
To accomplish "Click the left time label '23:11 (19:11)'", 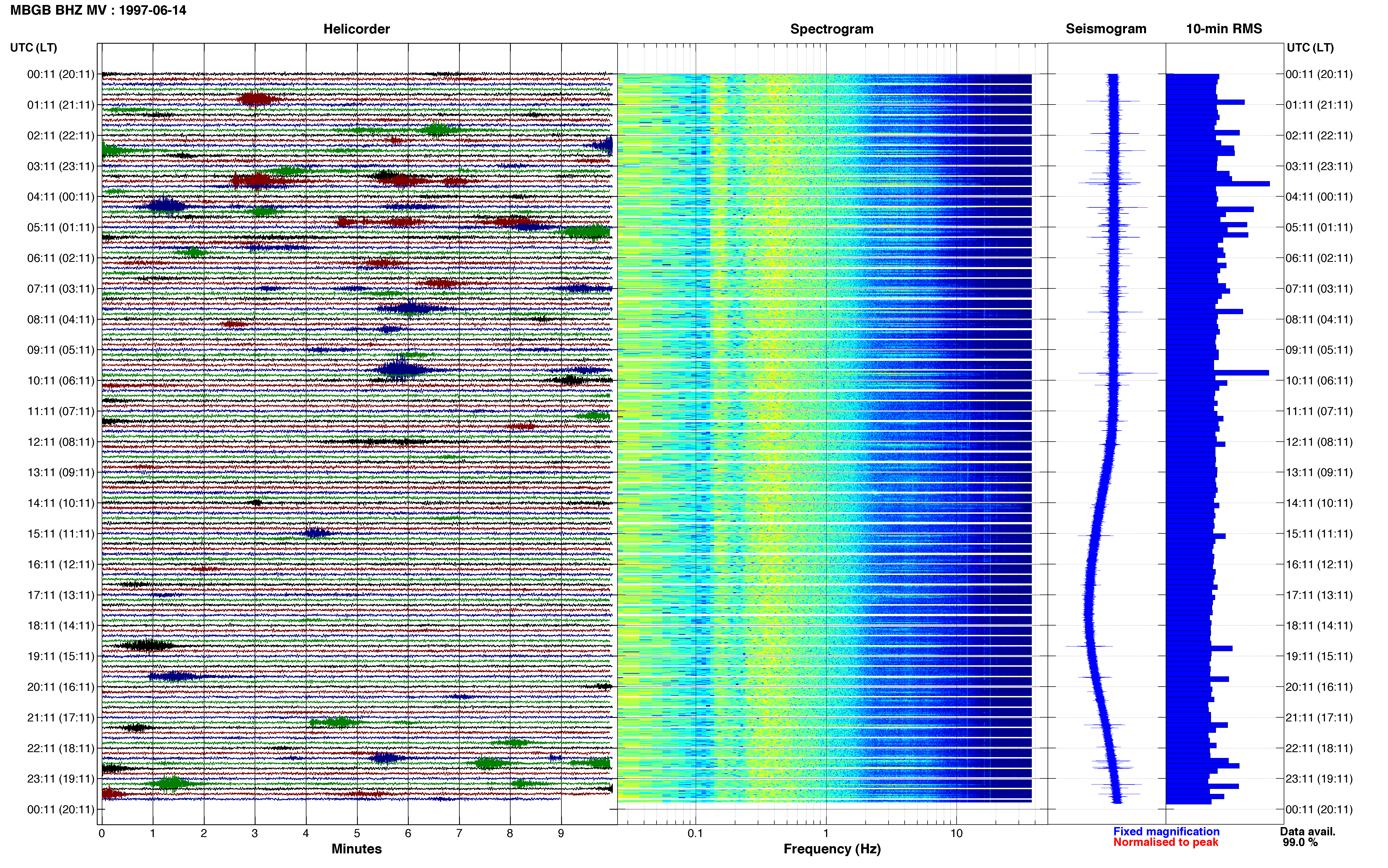I will point(61,779).
